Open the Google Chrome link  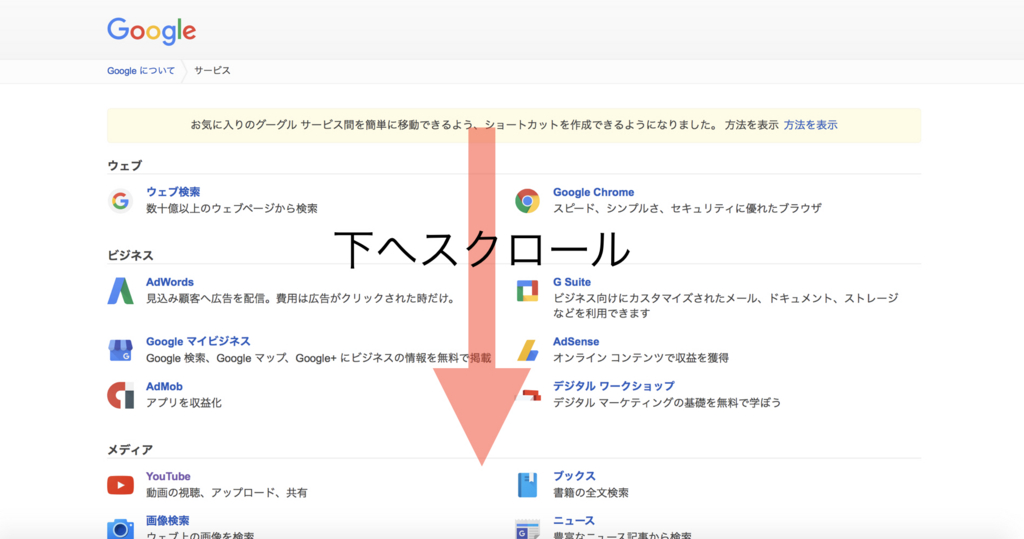(x=594, y=192)
